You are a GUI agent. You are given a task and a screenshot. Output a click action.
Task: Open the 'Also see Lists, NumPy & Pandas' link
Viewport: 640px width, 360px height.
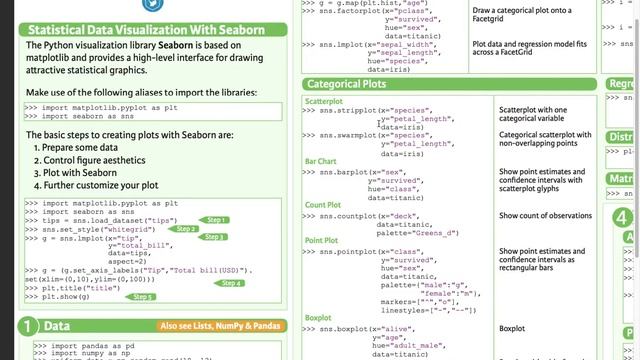pos(220,326)
